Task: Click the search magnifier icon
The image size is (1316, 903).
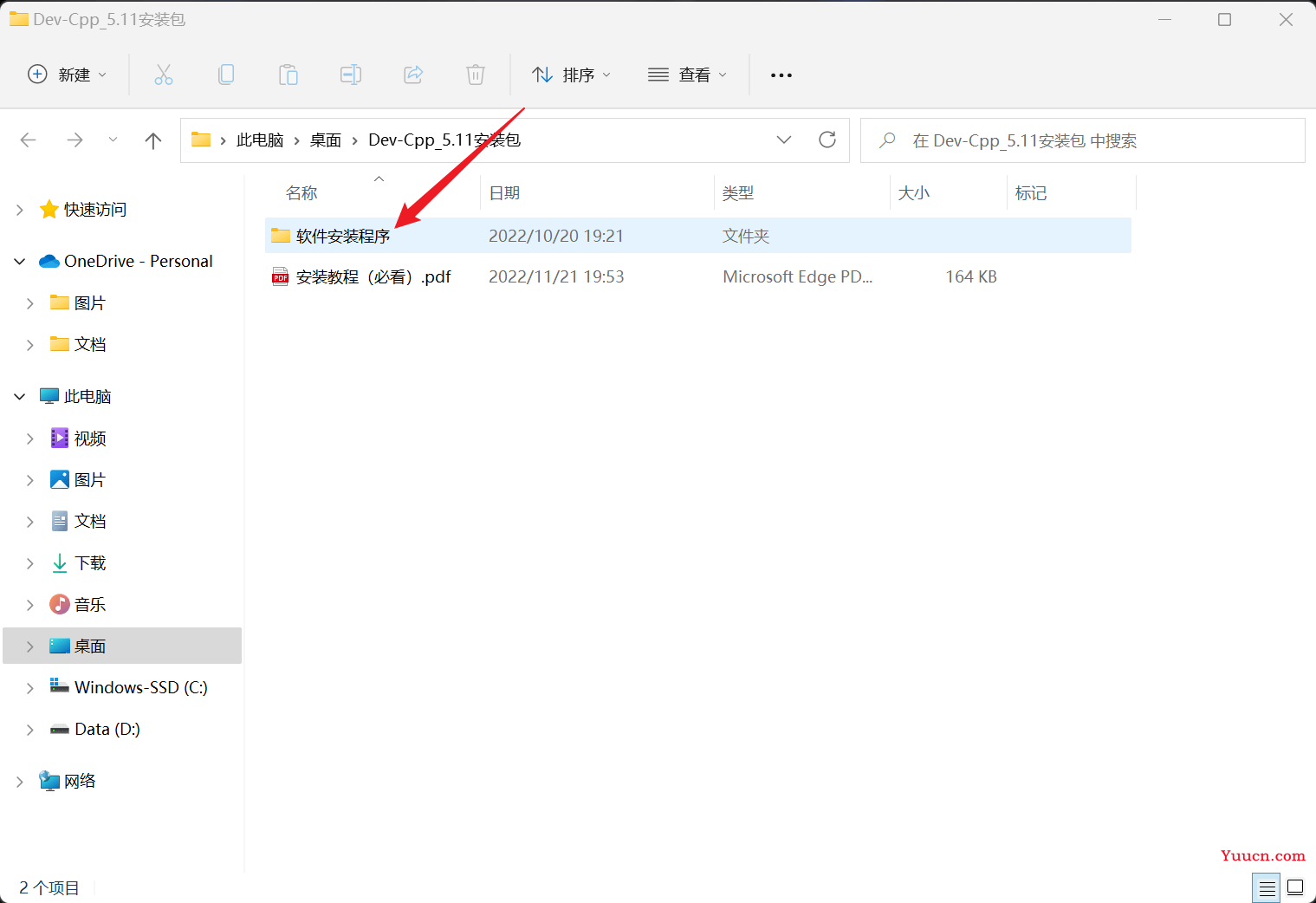Action: click(x=887, y=140)
